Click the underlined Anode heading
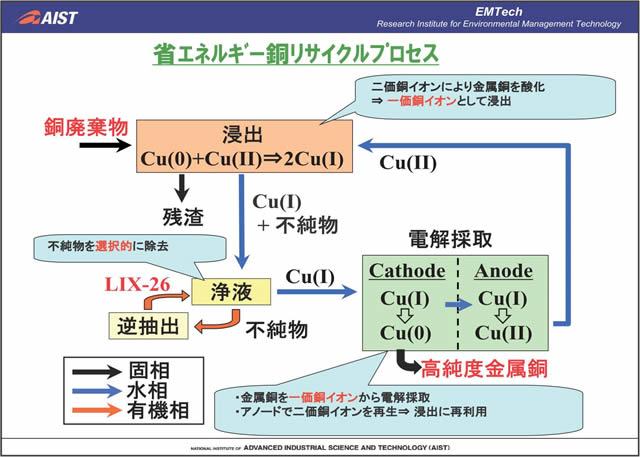 [x=502, y=270]
